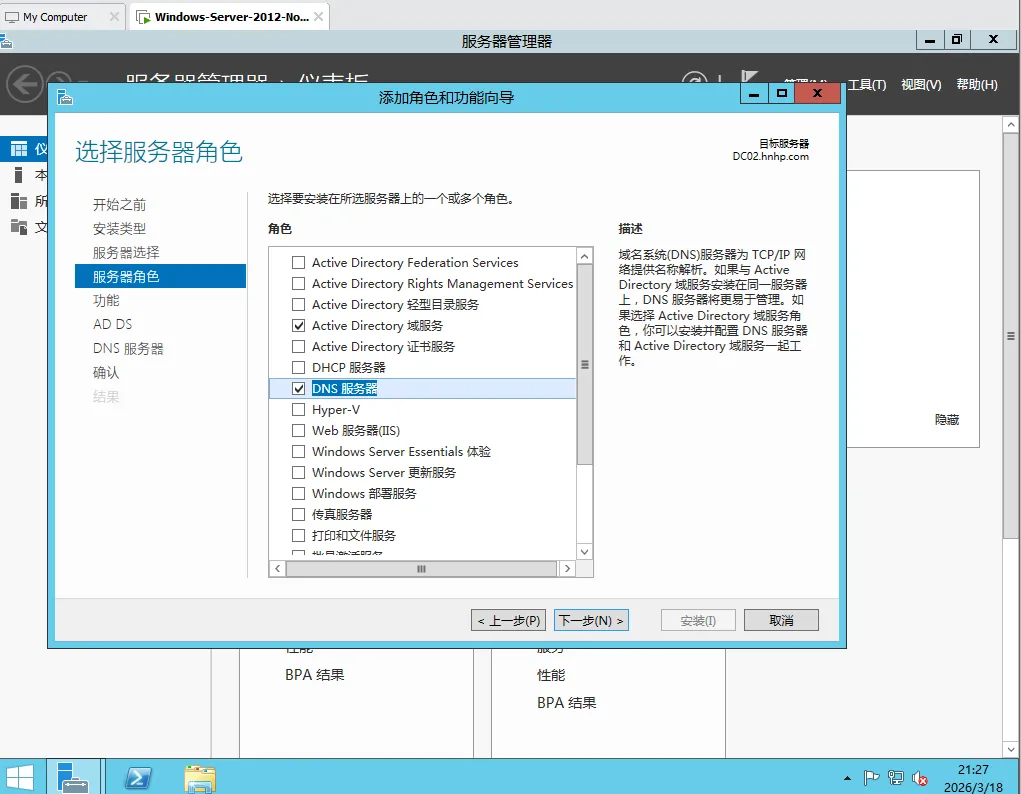Screen dimensions: 1021x794
Task: Launch PowerShell from the taskbar
Action: [x=138, y=777]
